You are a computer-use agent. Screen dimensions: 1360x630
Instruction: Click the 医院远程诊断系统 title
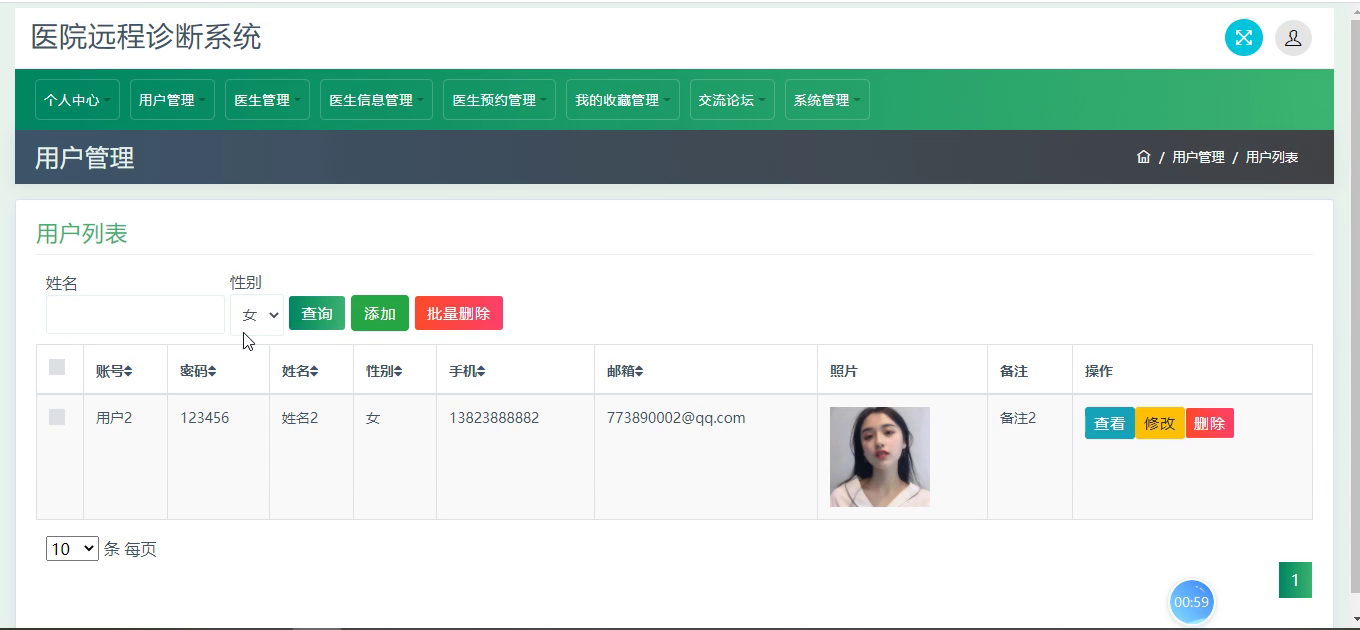pyautogui.click(x=146, y=38)
